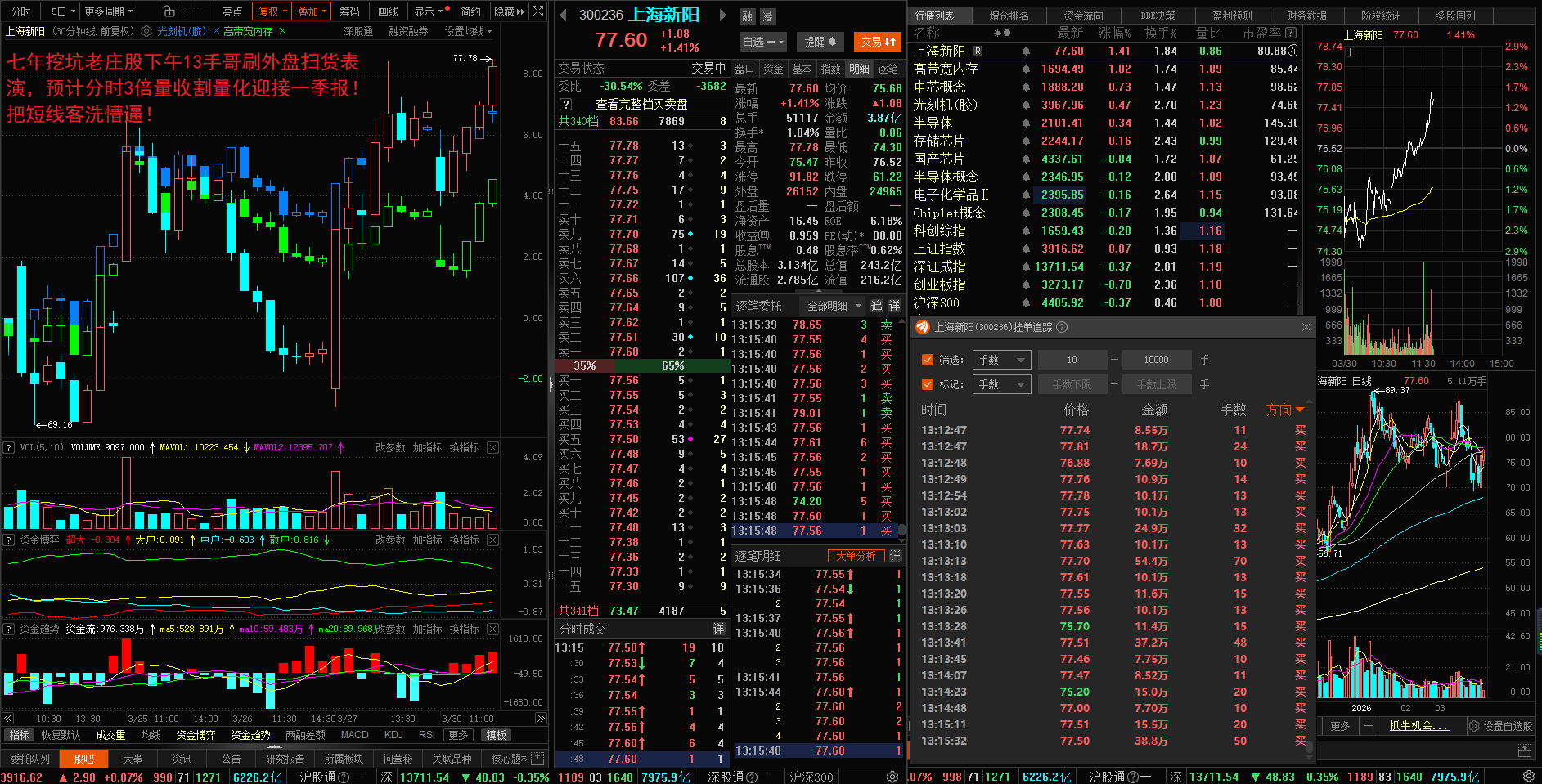Screen dimensions: 1542x784
Task: Click the 筛选 minimum value field 10
Action: pos(1072,360)
